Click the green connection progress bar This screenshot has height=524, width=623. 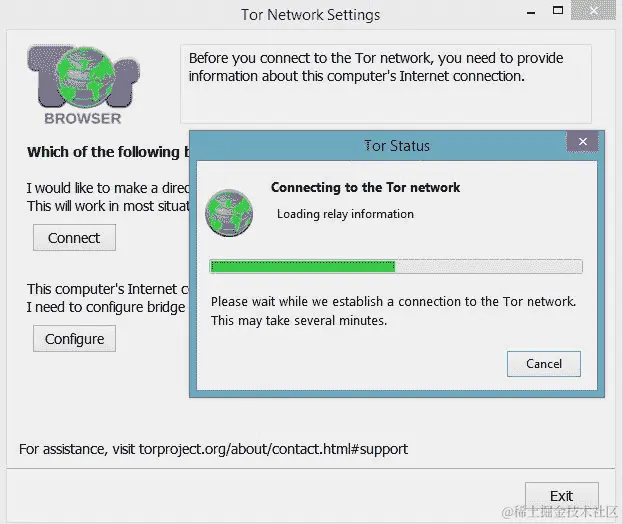click(x=303, y=266)
